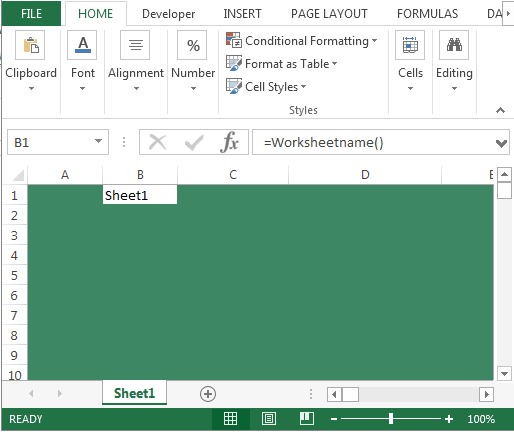
Task: Switch to the FORMULAS tab
Action: (x=427, y=14)
